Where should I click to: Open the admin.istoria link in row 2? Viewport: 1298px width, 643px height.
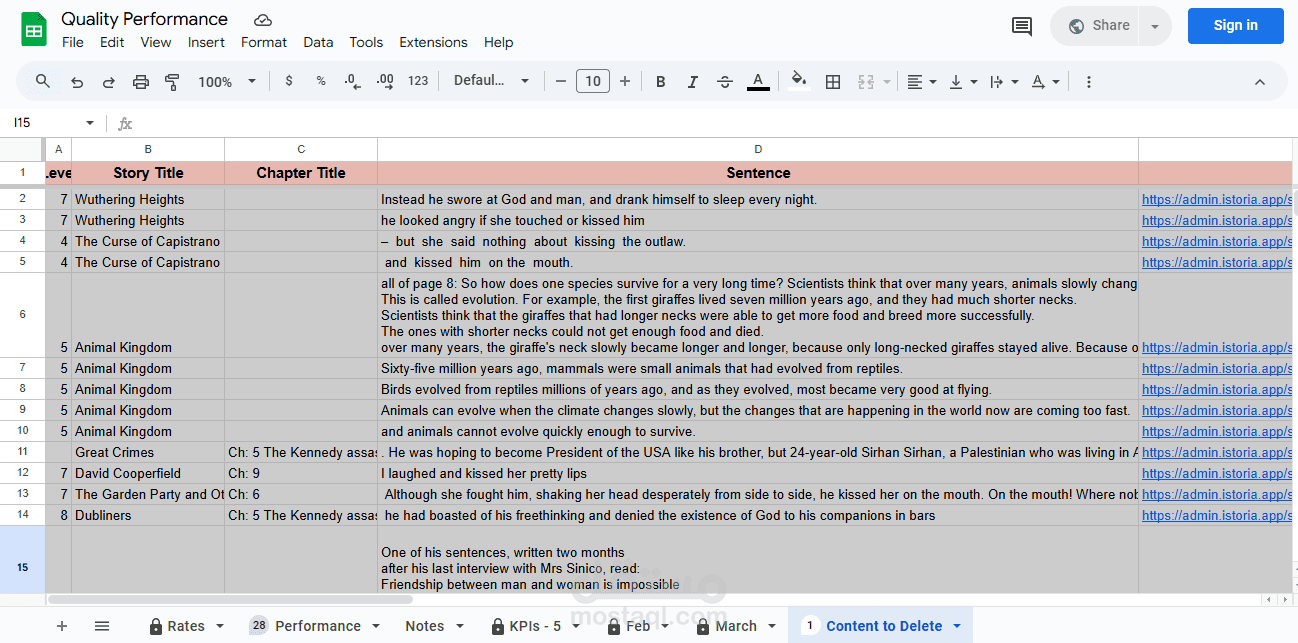tap(1216, 199)
